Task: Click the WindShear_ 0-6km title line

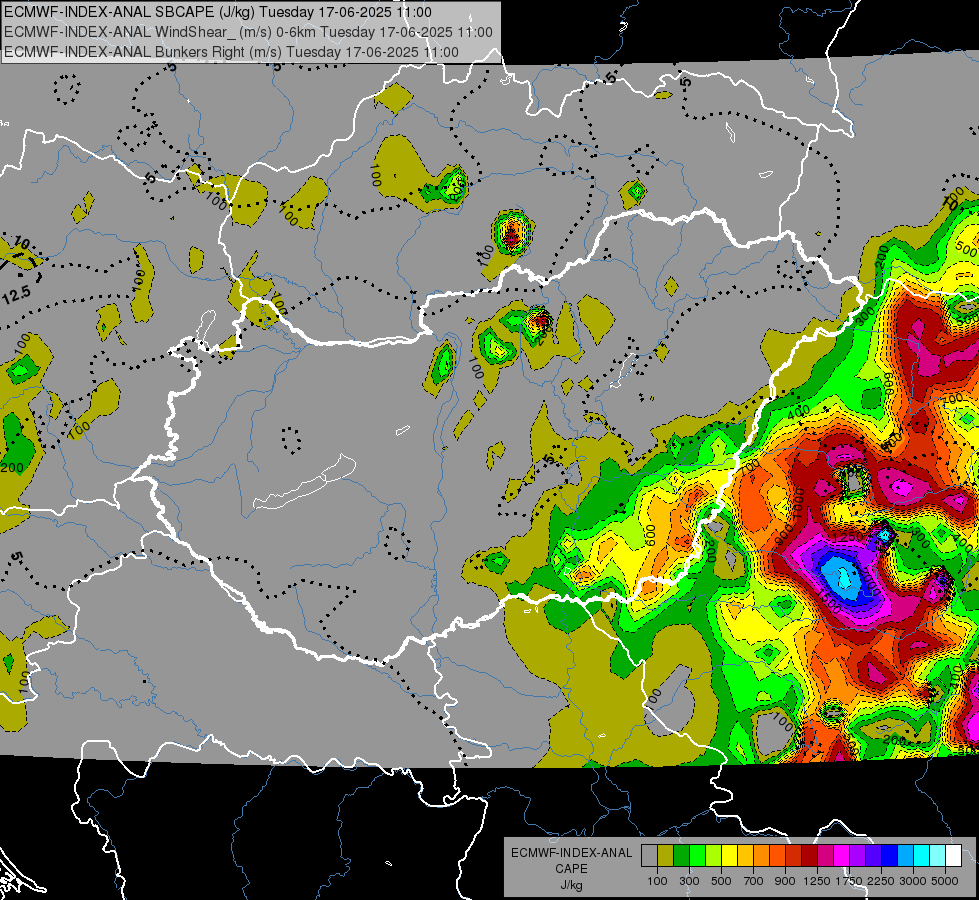Action: click(248, 32)
